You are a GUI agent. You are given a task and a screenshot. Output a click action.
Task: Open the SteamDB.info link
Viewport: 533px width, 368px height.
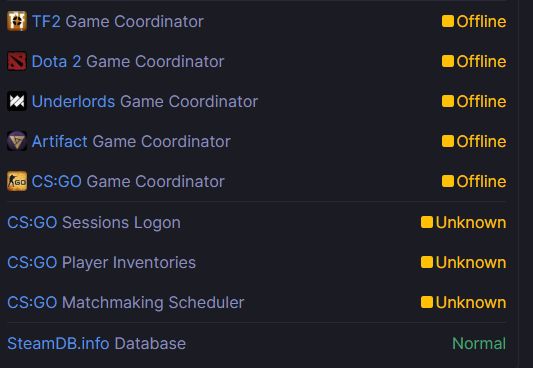pos(58,344)
